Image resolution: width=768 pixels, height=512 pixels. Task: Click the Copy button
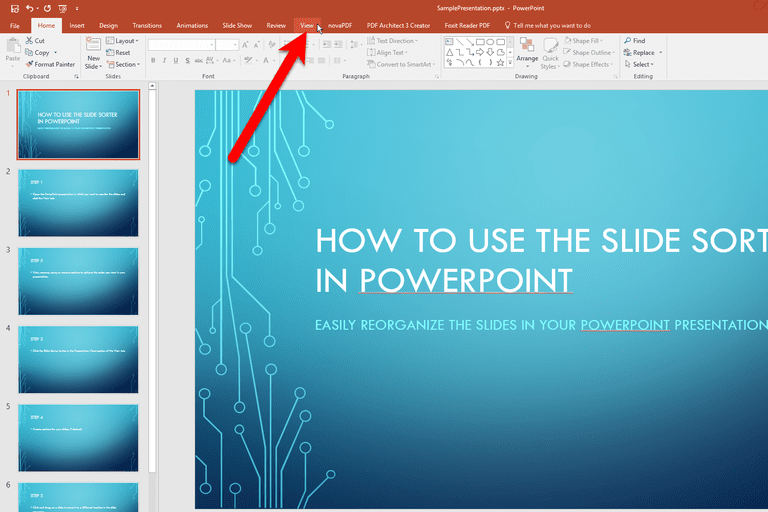[38, 52]
